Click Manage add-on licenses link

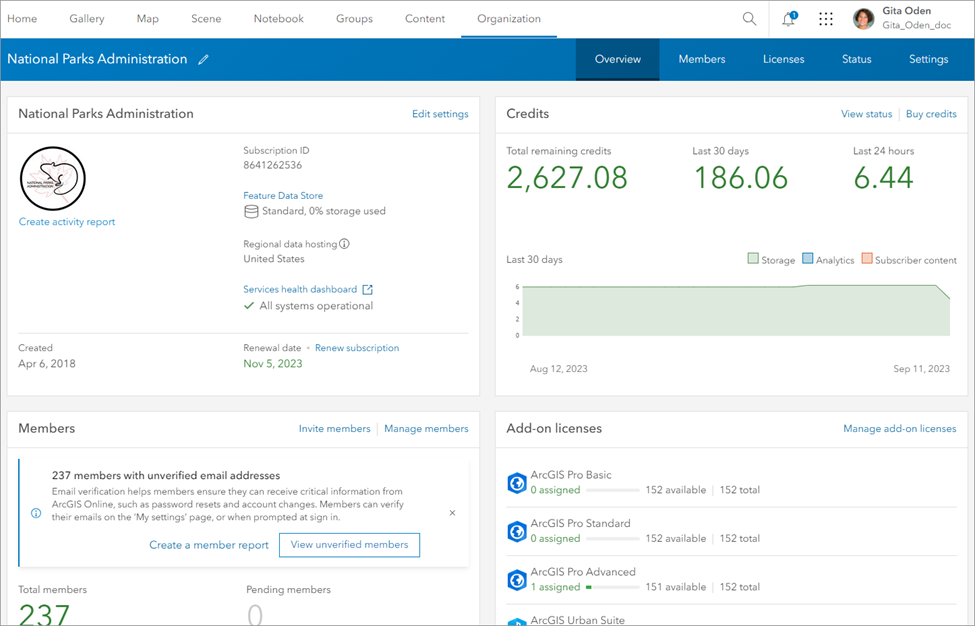(x=900, y=429)
